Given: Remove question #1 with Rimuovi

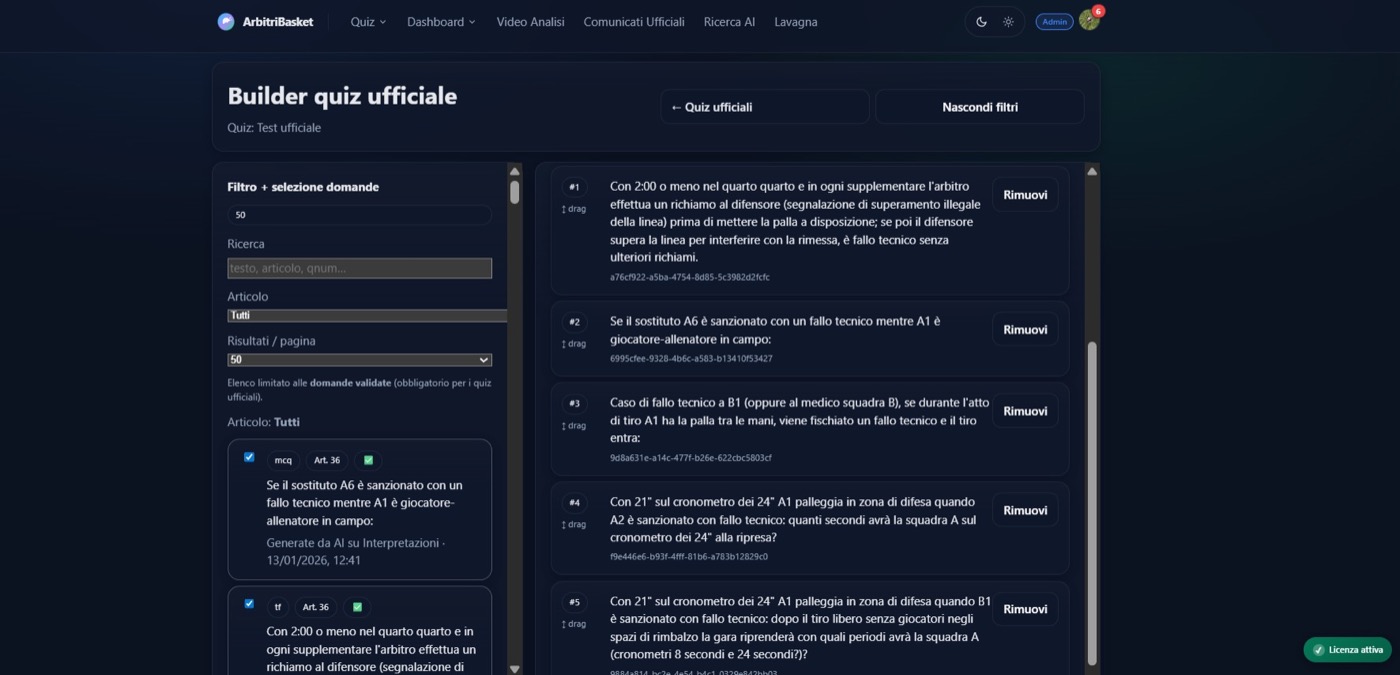Looking at the screenshot, I should 1025,195.
